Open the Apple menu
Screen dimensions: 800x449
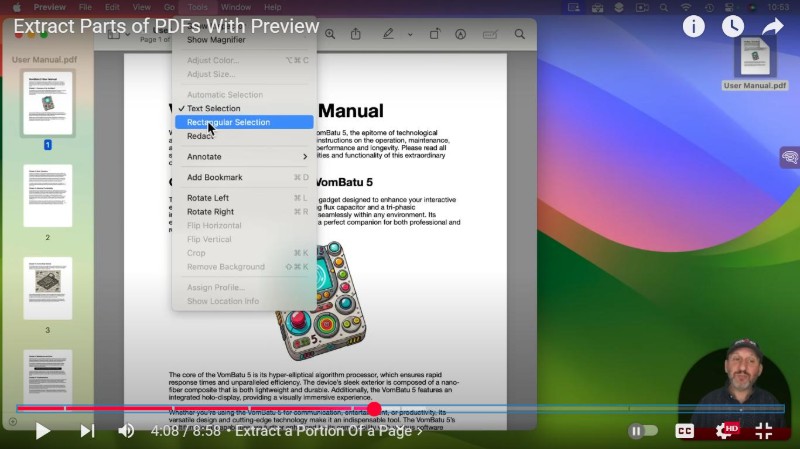[x=17, y=7]
